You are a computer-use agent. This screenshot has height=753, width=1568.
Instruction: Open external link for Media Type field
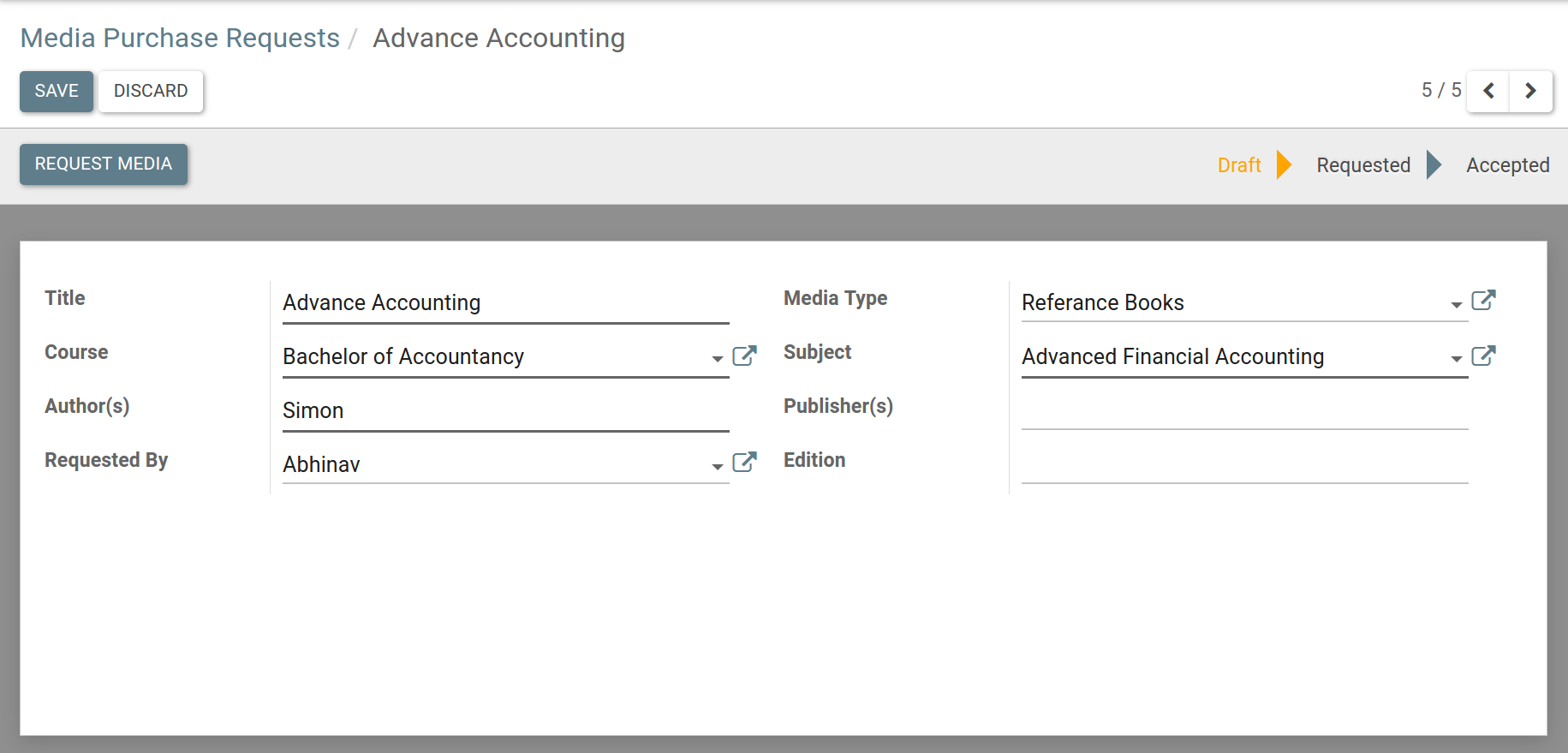tap(1483, 301)
